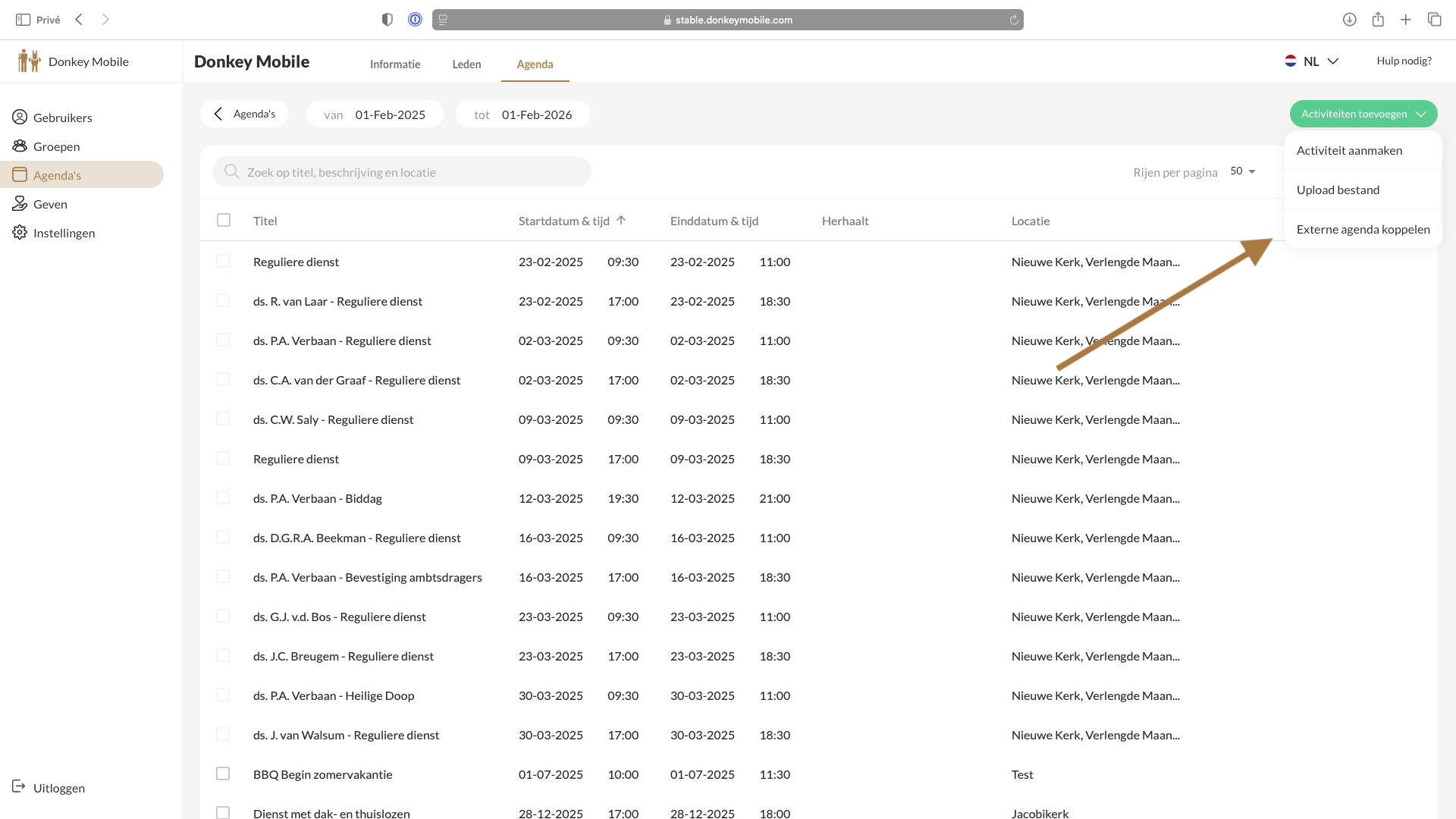
Task: Click the back arrow next to Agenda's
Action: [x=218, y=114]
